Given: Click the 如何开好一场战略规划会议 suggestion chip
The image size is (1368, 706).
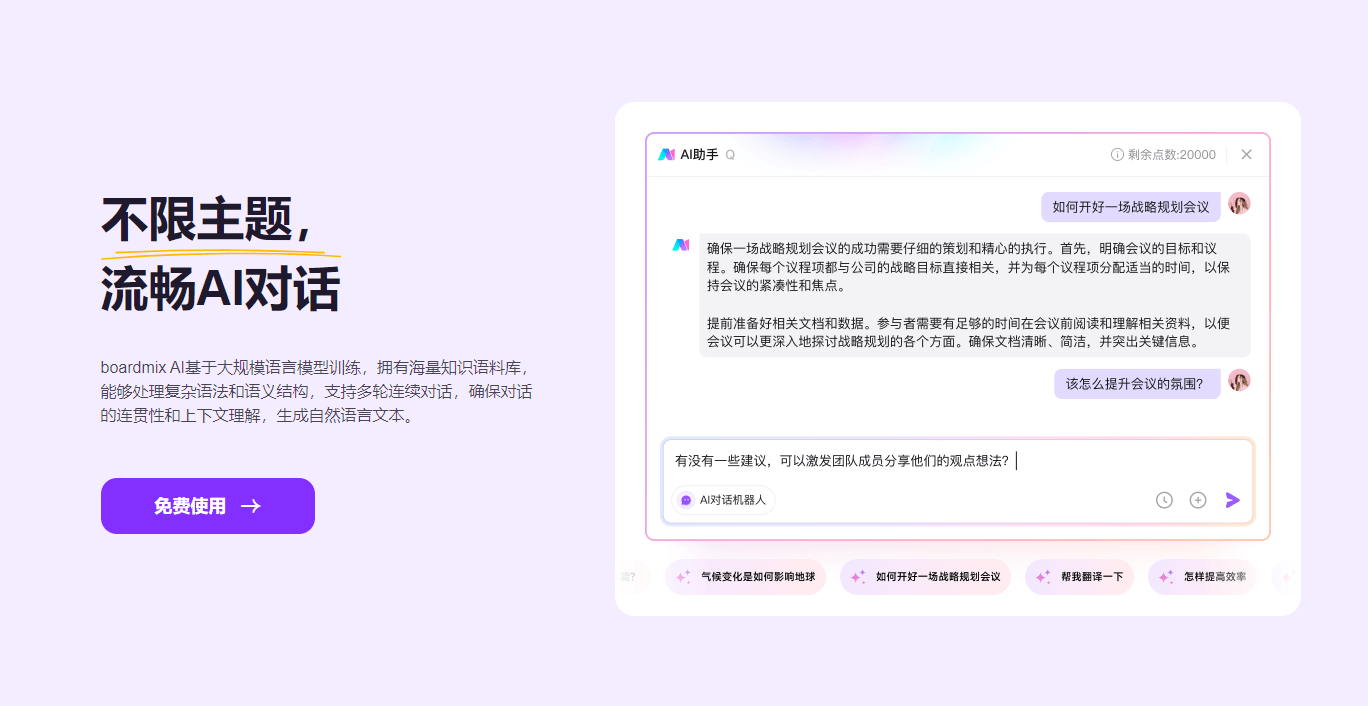Looking at the screenshot, I should 925,577.
